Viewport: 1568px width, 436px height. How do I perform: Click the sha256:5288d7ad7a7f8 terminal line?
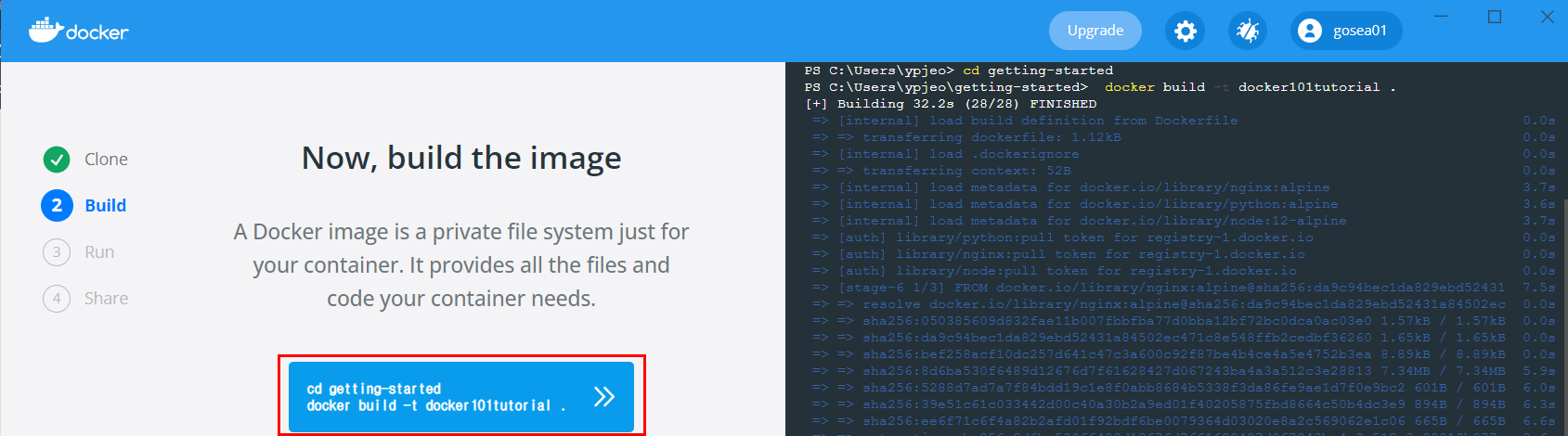click(x=1184, y=388)
